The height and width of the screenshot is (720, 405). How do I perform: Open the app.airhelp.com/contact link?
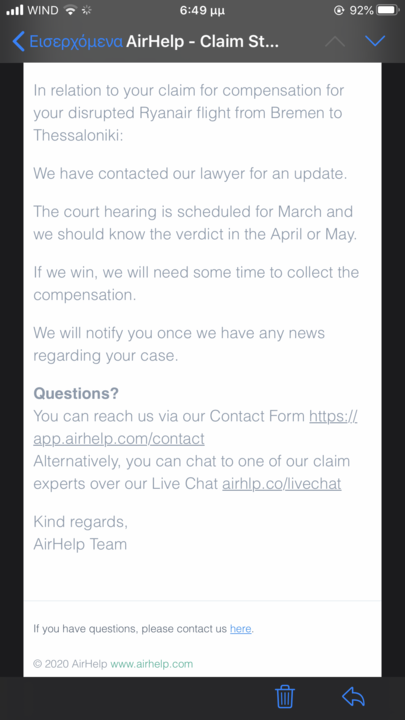[x=119, y=439]
